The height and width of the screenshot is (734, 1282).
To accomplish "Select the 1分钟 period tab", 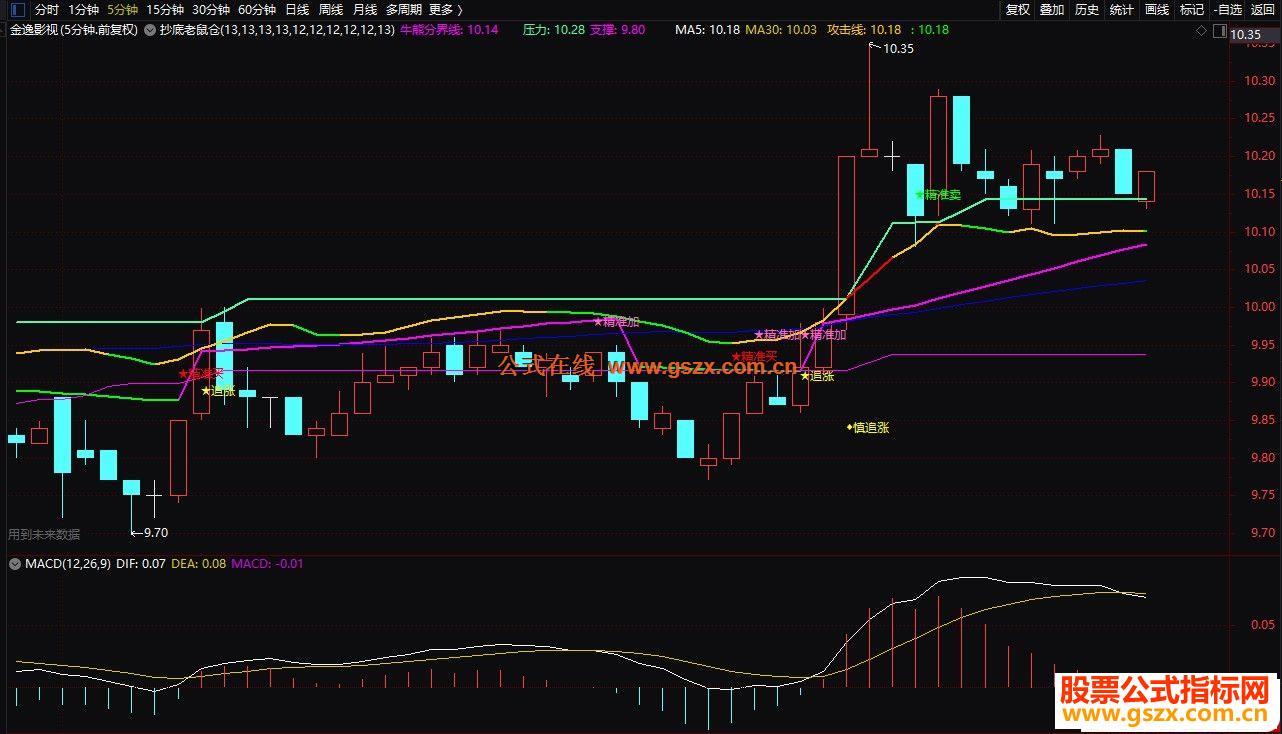I will tap(84, 10).
